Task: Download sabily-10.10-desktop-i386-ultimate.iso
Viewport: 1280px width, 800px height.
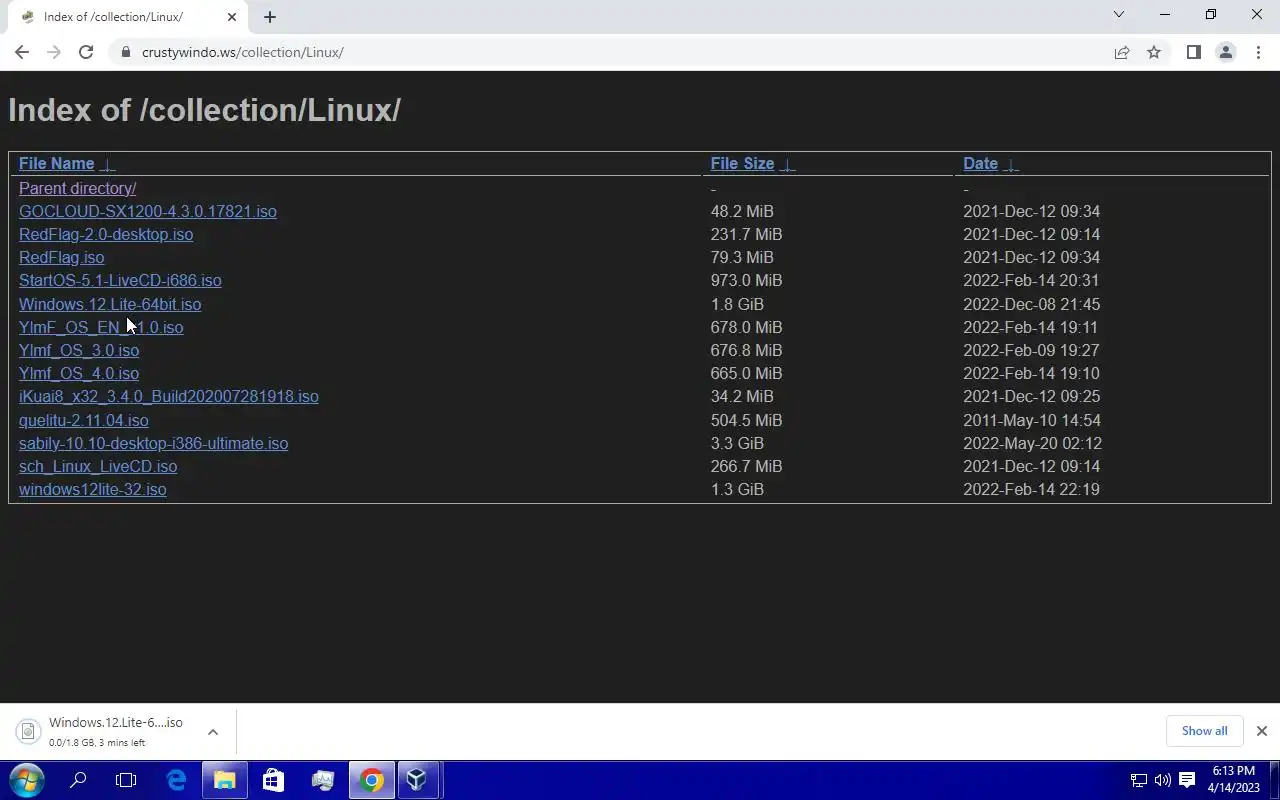Action: [x=153, y=444]
